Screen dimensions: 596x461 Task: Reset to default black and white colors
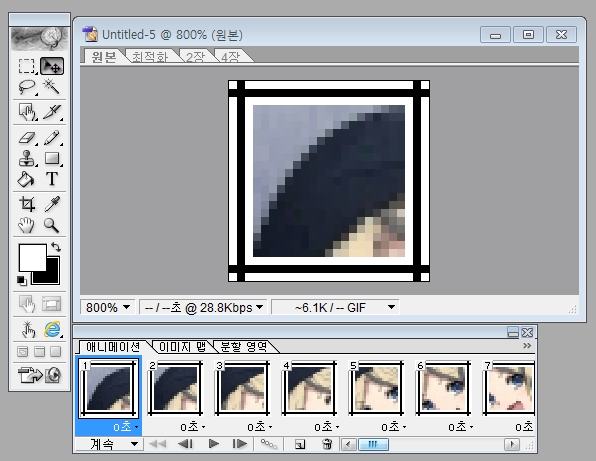(22, 281)
